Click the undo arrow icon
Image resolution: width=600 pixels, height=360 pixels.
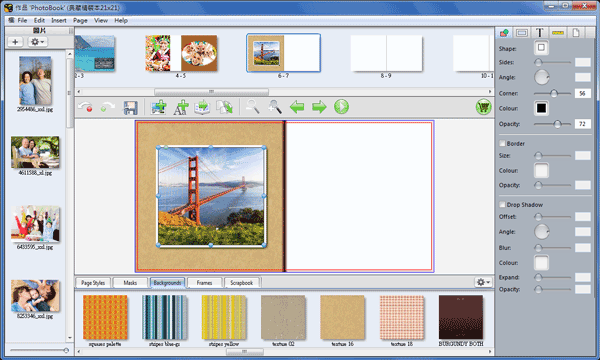tap(85, 107)
